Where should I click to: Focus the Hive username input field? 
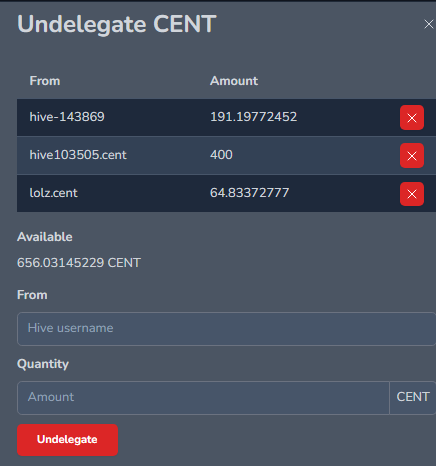[x=226, y=329]
